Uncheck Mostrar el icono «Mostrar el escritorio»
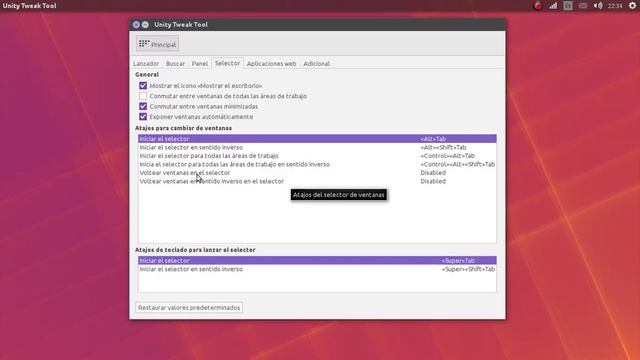 pyautogui.click(x=143, y=86)
